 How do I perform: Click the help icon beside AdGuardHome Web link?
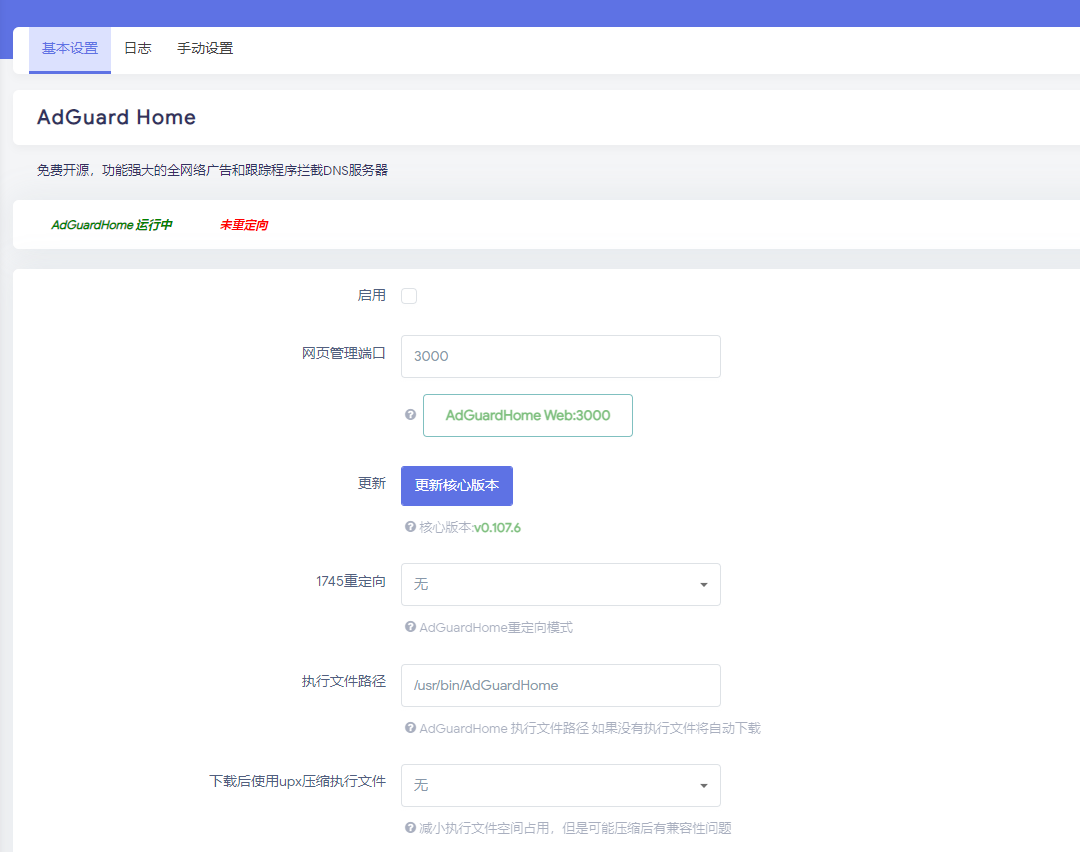(x=410, y=415)
